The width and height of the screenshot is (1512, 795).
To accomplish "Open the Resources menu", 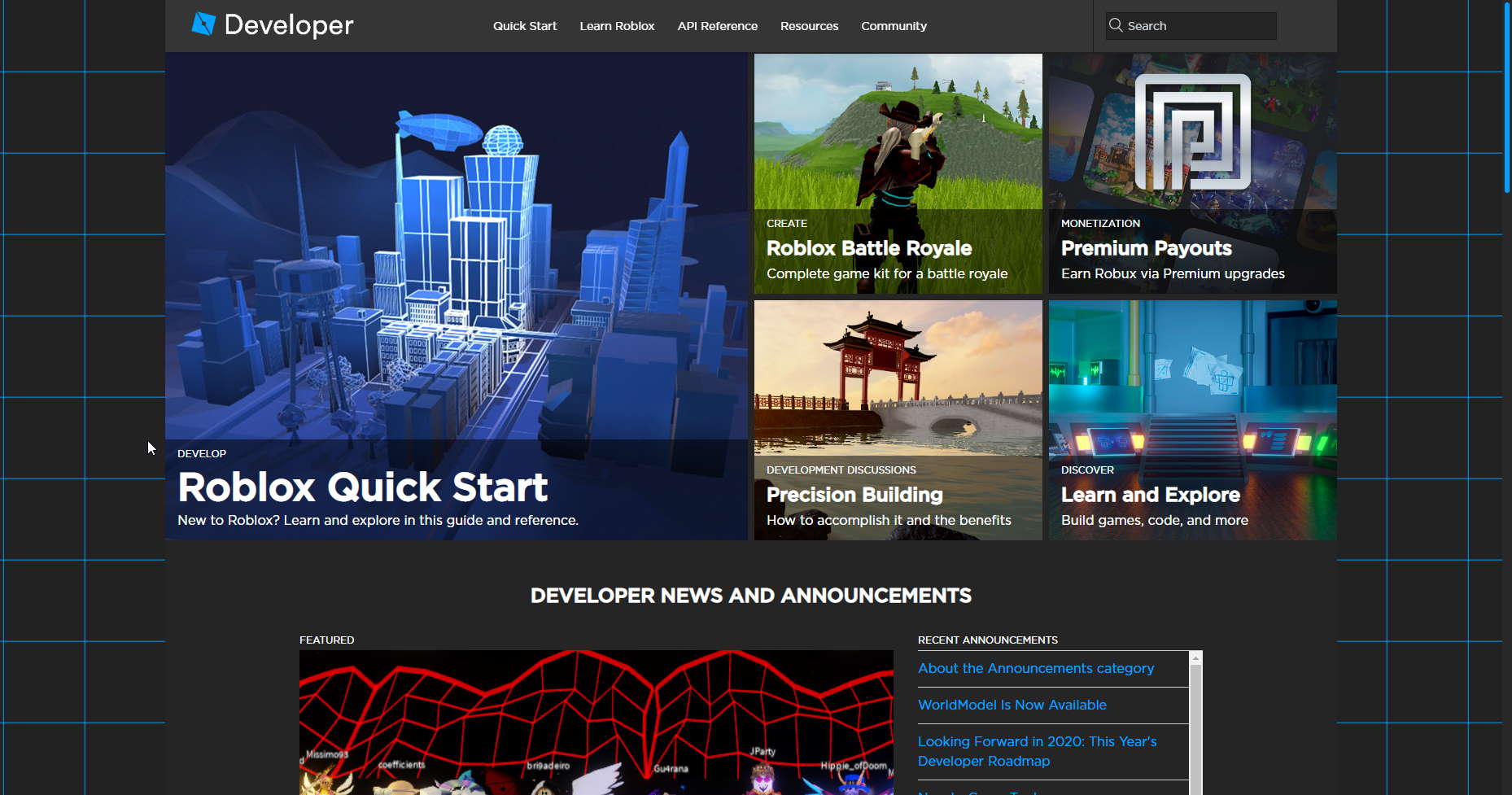I will coord(809,26).
